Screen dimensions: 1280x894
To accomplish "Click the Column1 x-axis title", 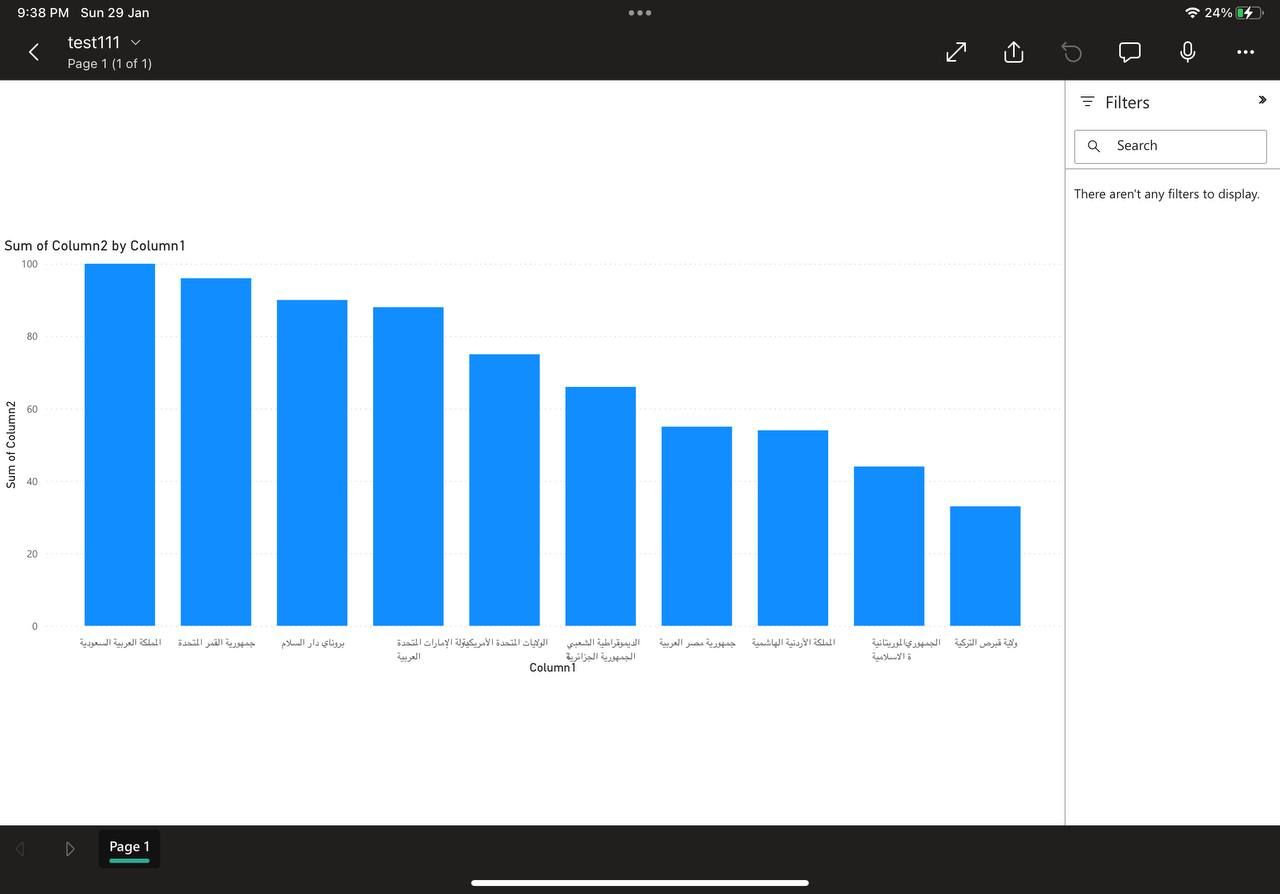I will pos(553,667).
